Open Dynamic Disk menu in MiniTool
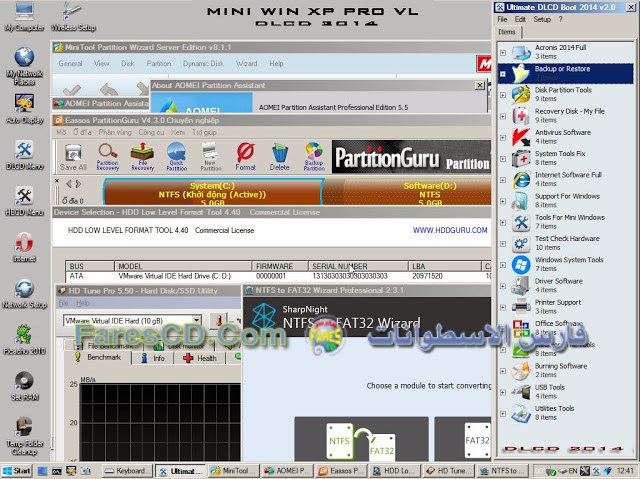640x479 pixels. pyautogui.click(x=203, y=64)
